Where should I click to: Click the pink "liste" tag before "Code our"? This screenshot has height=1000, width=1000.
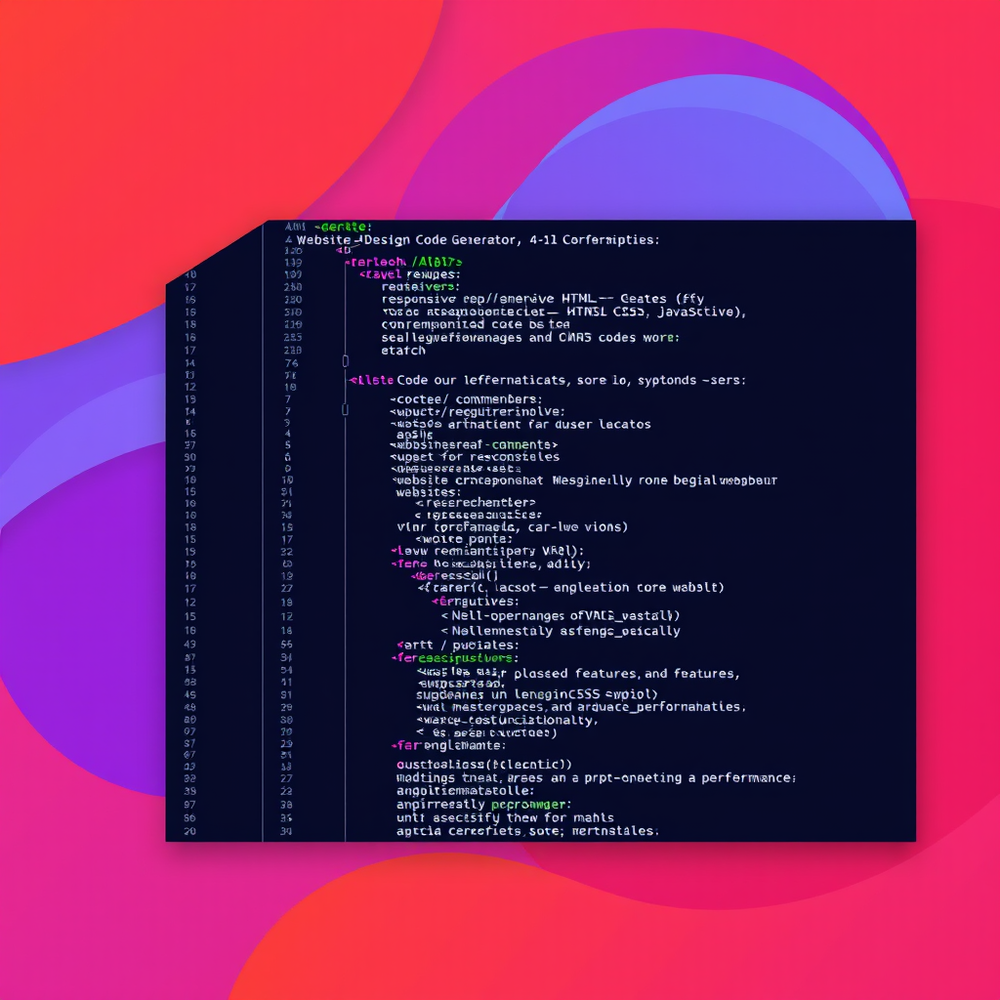(372, 380)
